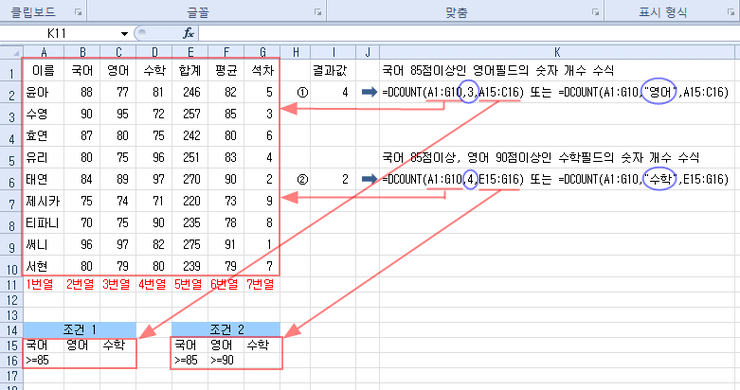Click 합계 value 220 for 제시카
The image size is (740, 390).
coord(190,201)
